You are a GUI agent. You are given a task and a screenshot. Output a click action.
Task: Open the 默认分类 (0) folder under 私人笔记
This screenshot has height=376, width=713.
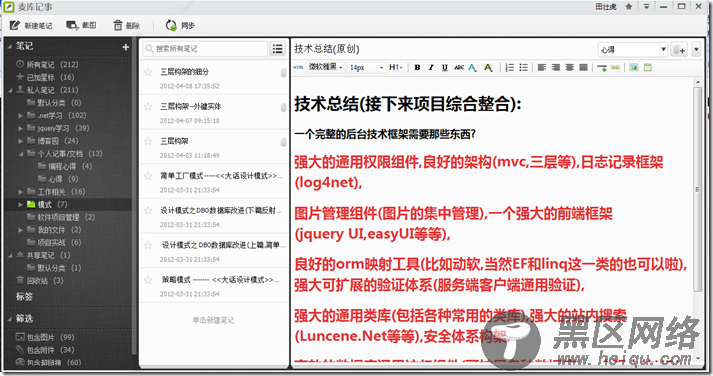click(54, 103)
